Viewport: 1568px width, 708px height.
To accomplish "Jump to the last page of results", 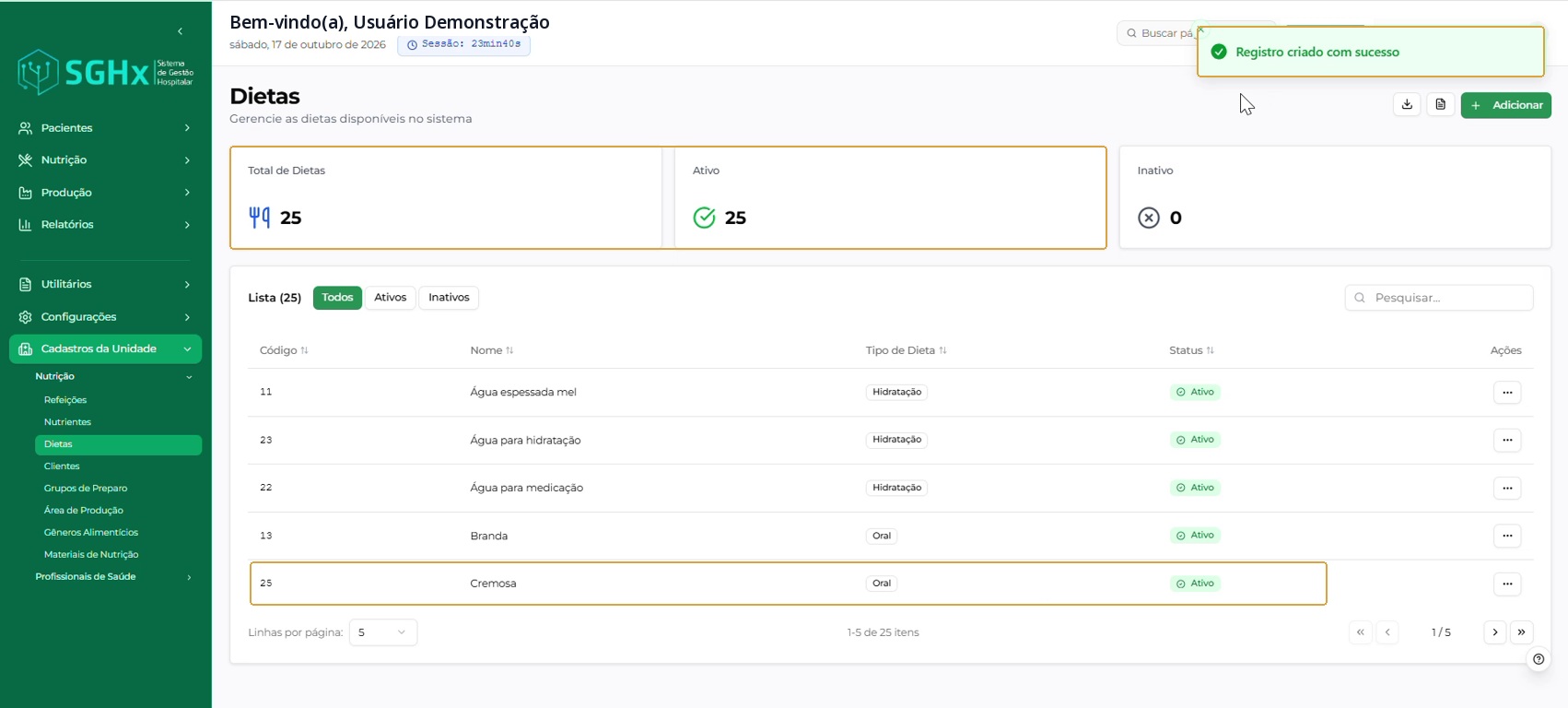I will pyautogui.click(x=1522, y=632).
